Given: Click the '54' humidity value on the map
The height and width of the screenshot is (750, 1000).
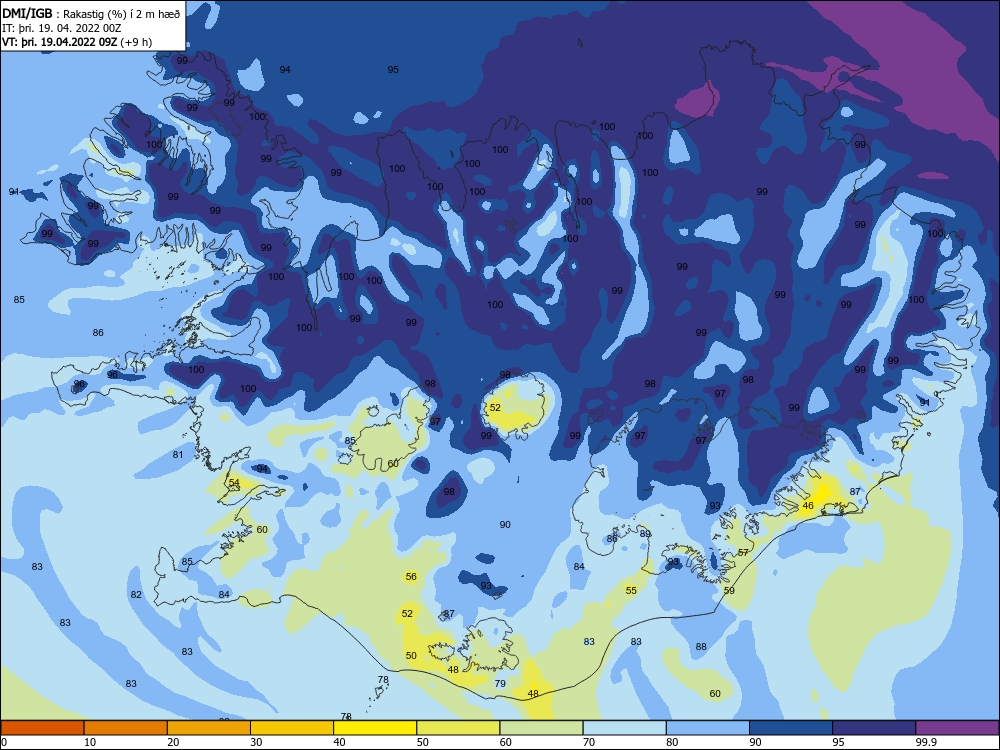Looking at the screenshot, I should [x=234, y=483].
